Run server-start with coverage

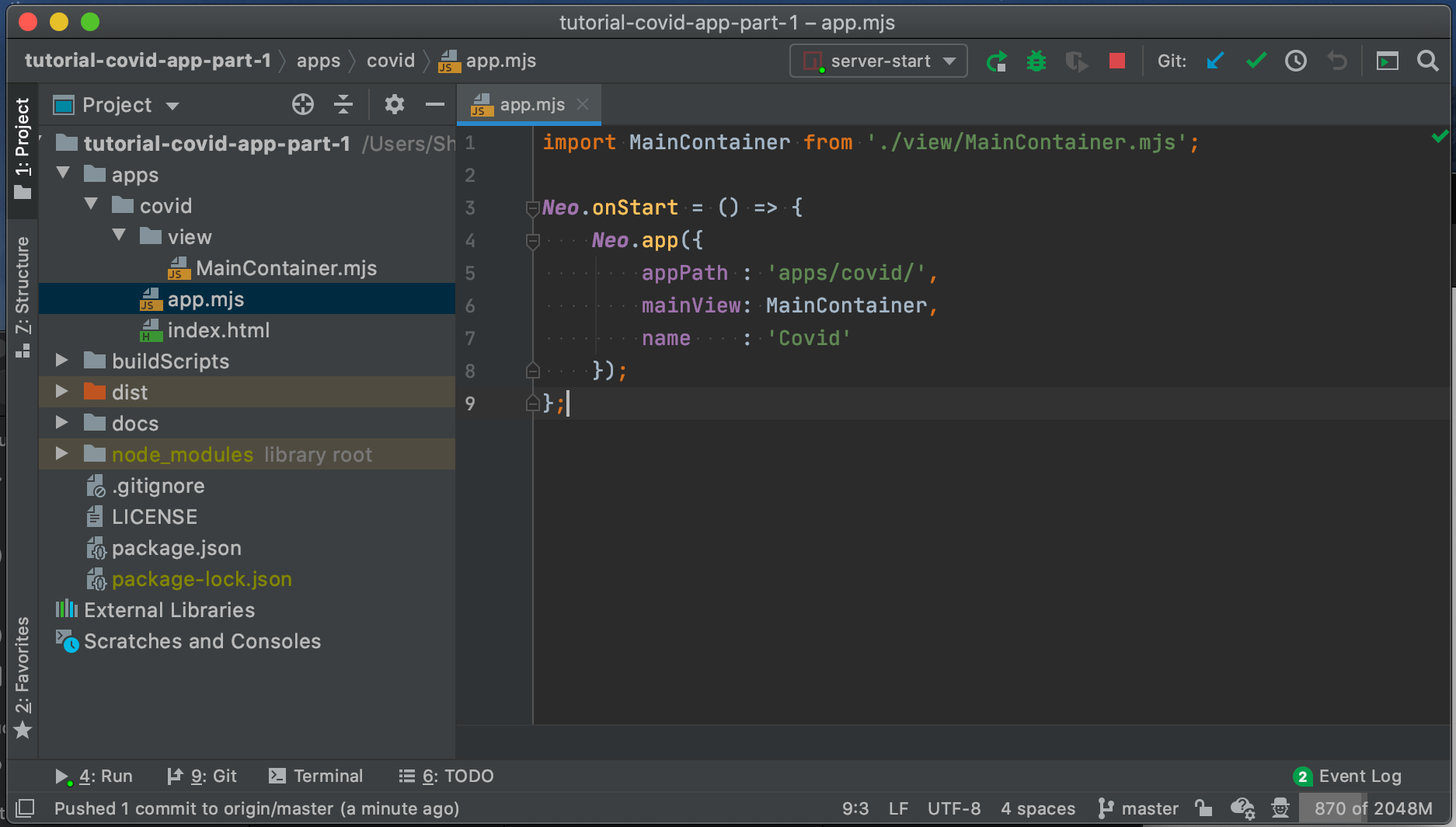pos(1077,61)
